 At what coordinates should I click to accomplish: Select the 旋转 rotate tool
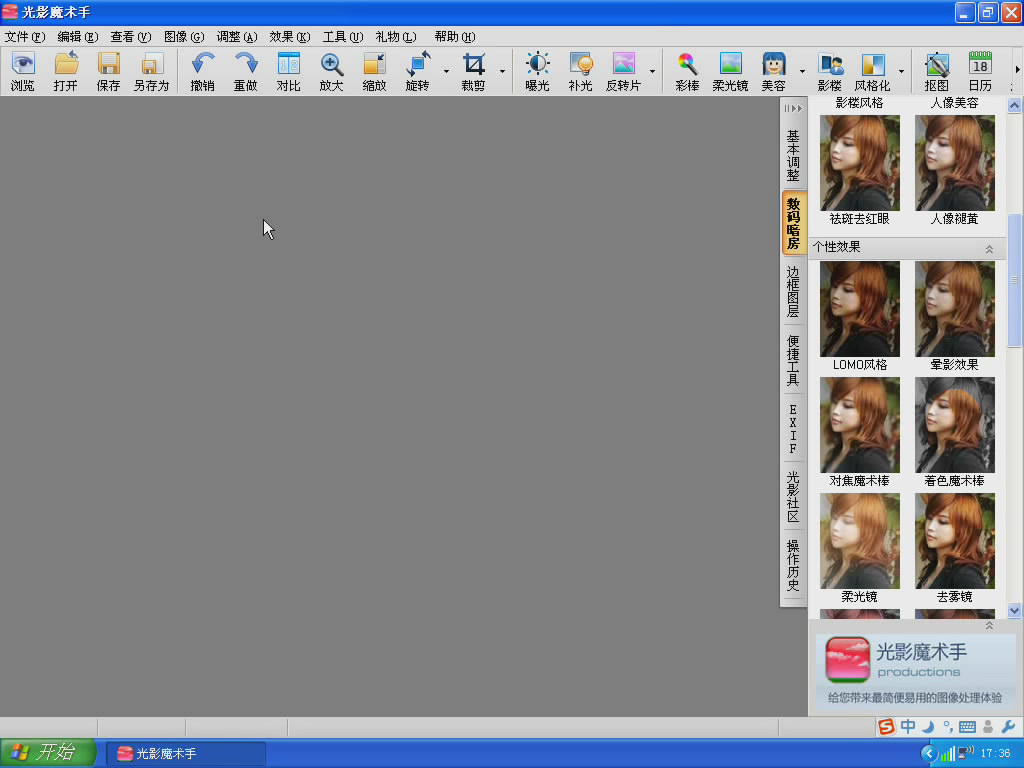coord(417,71)
